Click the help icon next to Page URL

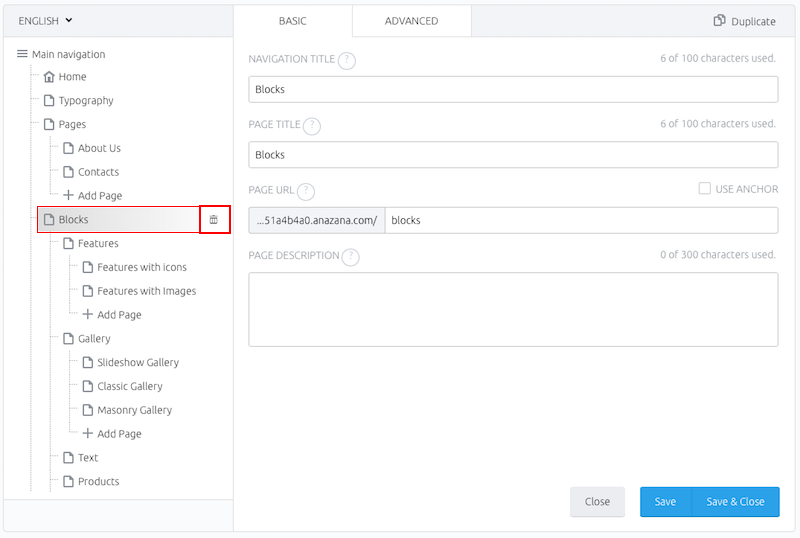[x=306, y=191]
